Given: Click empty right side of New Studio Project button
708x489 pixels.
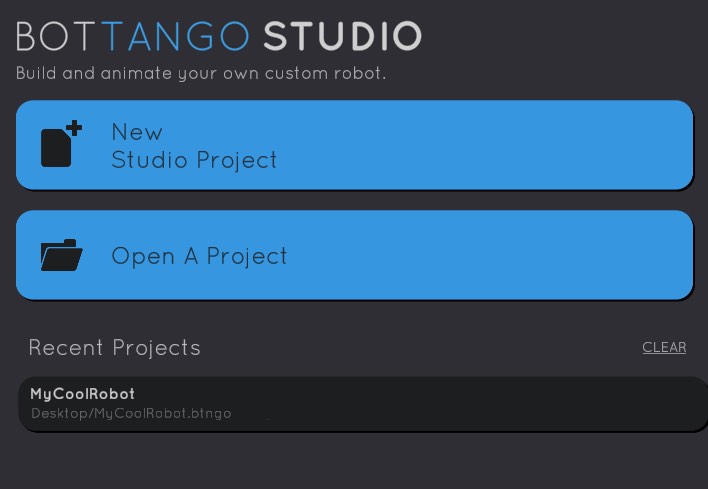Looking at the screenshot, I should point(560,145).
